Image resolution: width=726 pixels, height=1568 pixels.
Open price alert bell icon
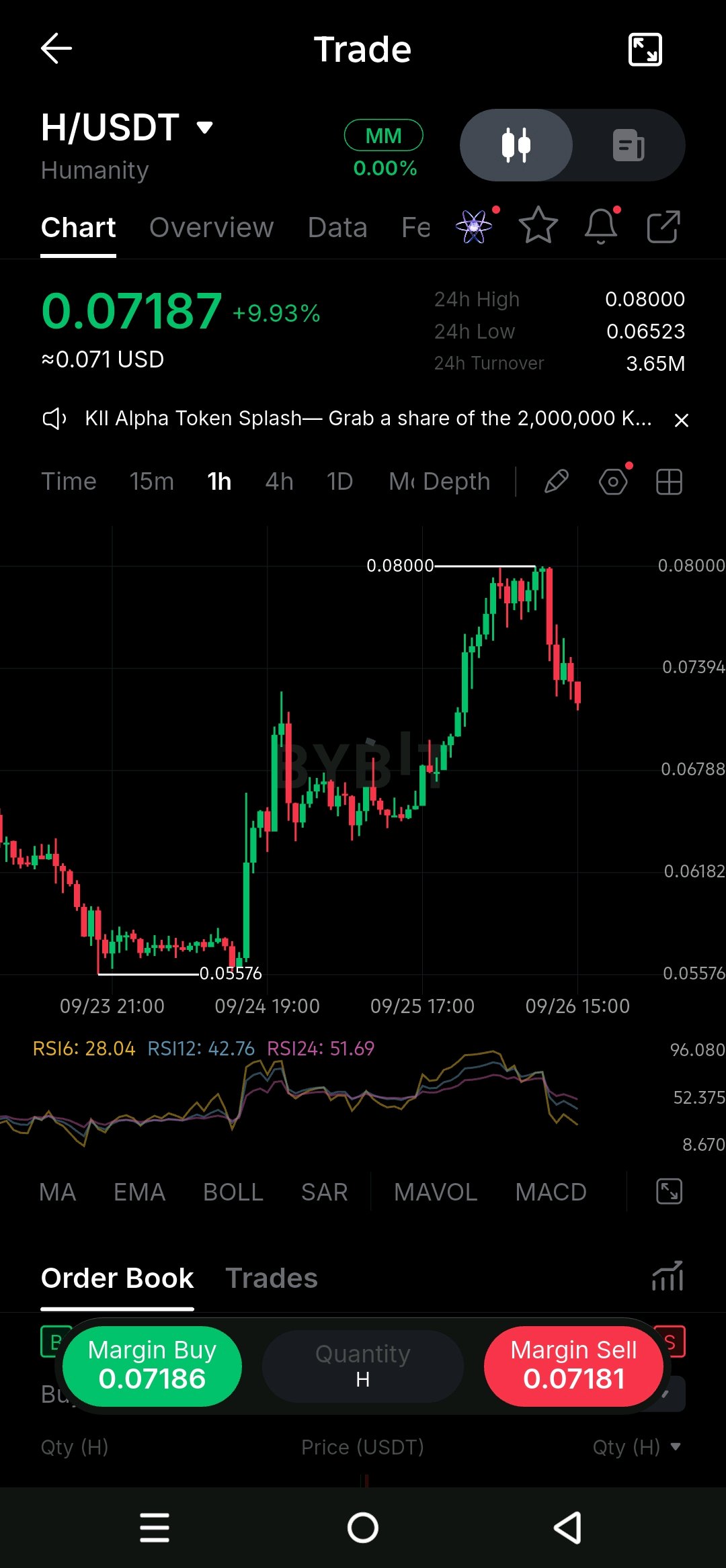click(x=601, y=226)
